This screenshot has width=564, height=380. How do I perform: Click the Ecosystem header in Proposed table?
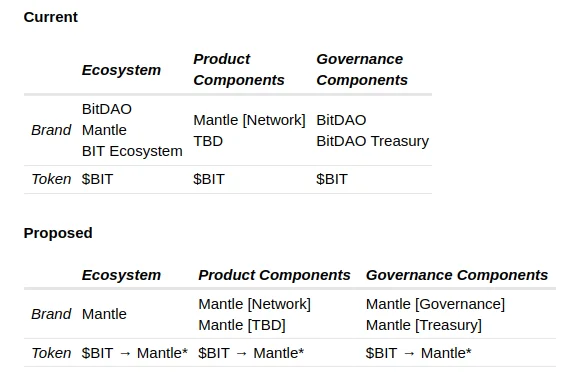(121, 275)
